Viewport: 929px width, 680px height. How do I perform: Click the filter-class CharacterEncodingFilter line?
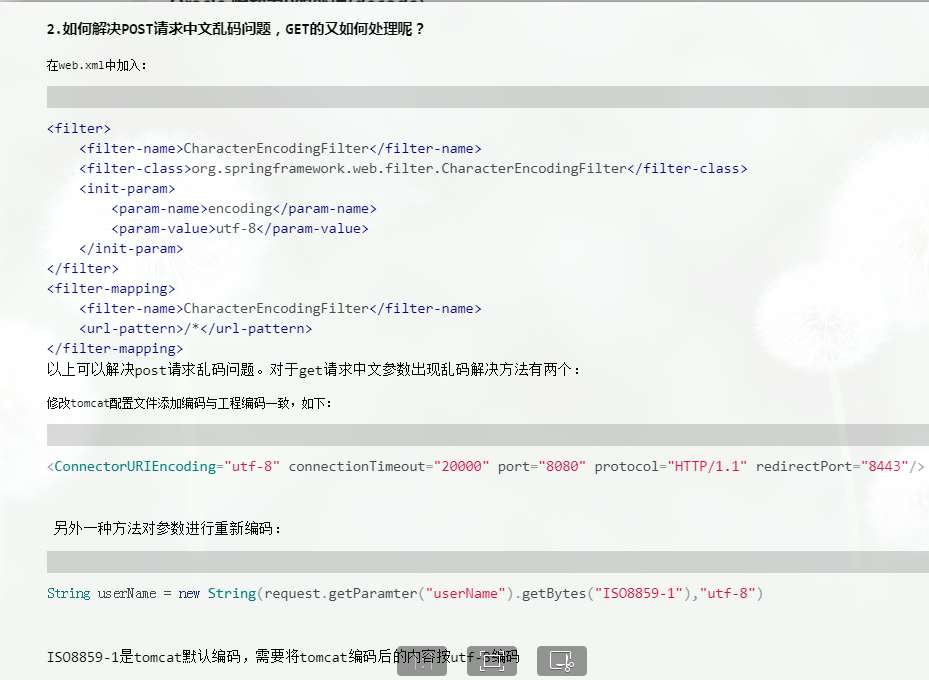[414, 169]
